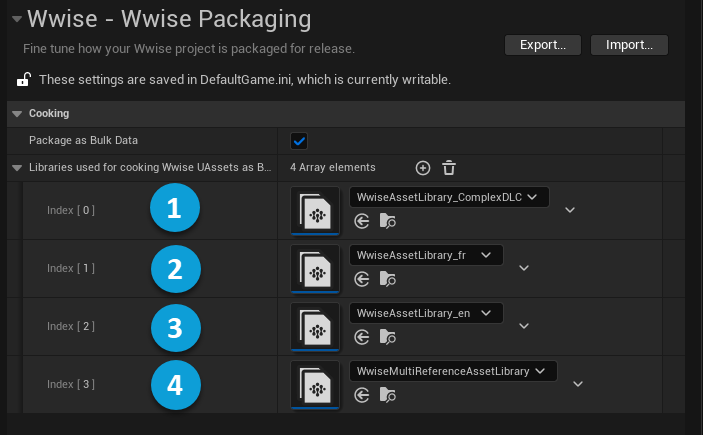Image resolution: width=703 pixels, height=435 pixels.
Task: Toggle the Package as Bulk Data checkbox
Action: 298,141
